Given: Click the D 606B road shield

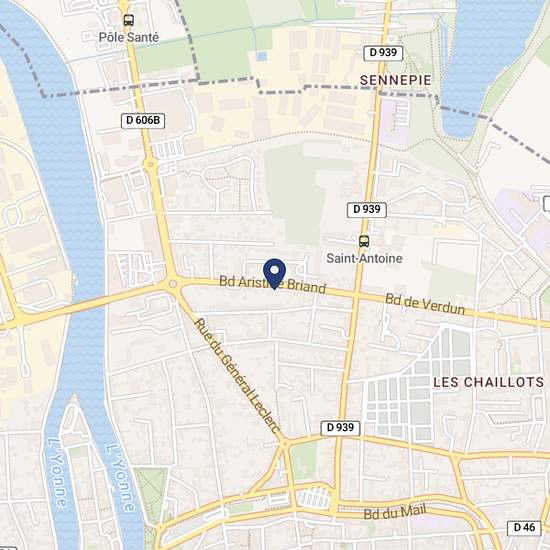Looking at the screenshot, I should click(143, 120).
